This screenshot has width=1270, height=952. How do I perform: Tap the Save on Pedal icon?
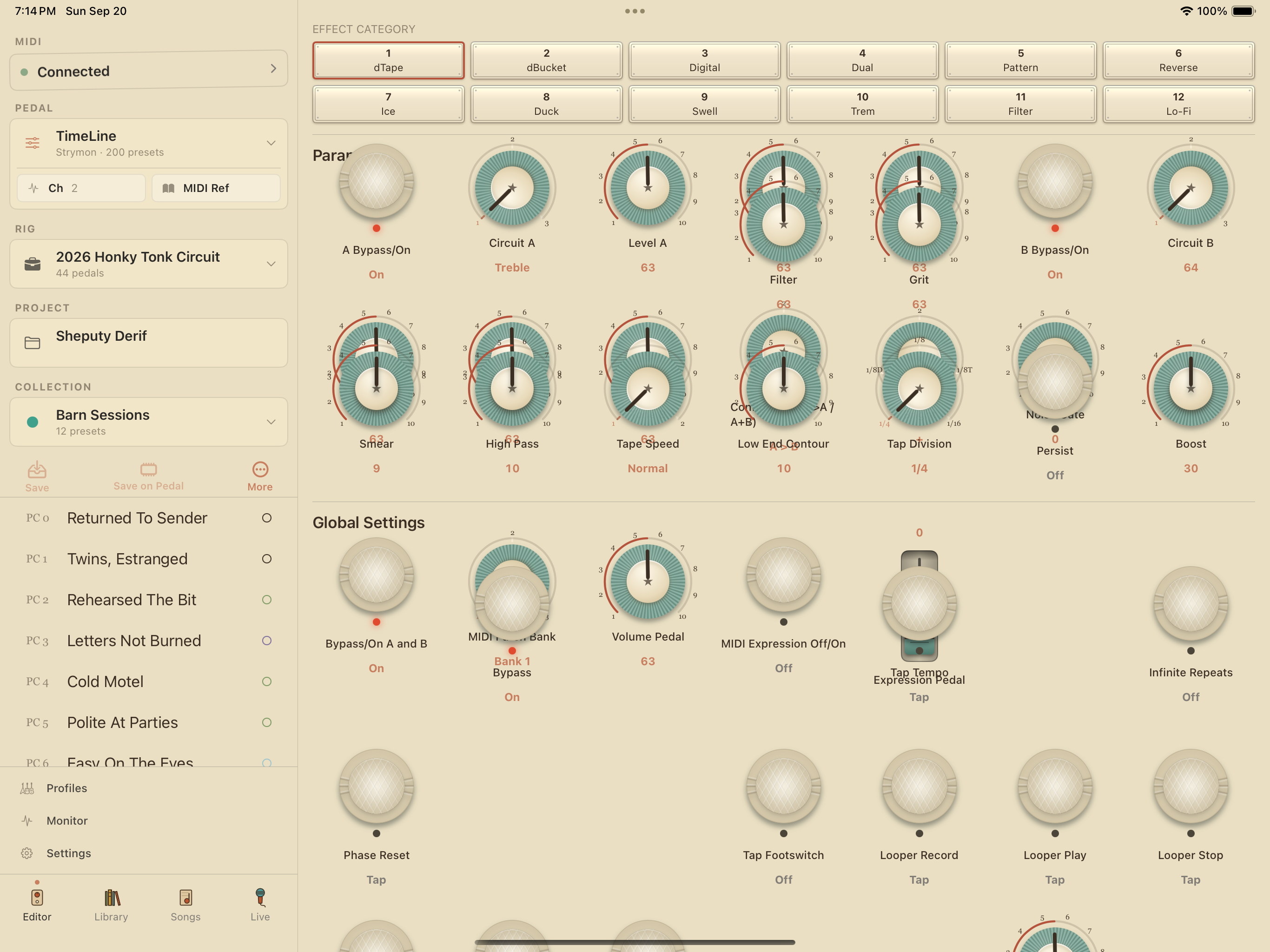click(148, 469)
